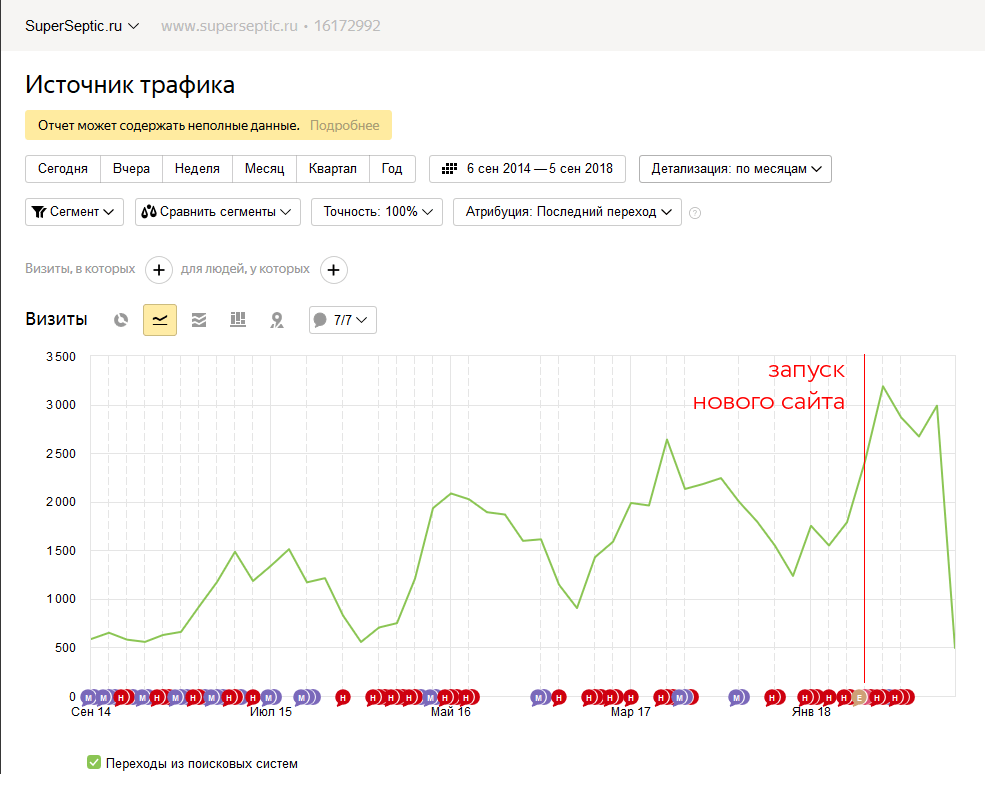Open the date range picker button

point(527,169)
